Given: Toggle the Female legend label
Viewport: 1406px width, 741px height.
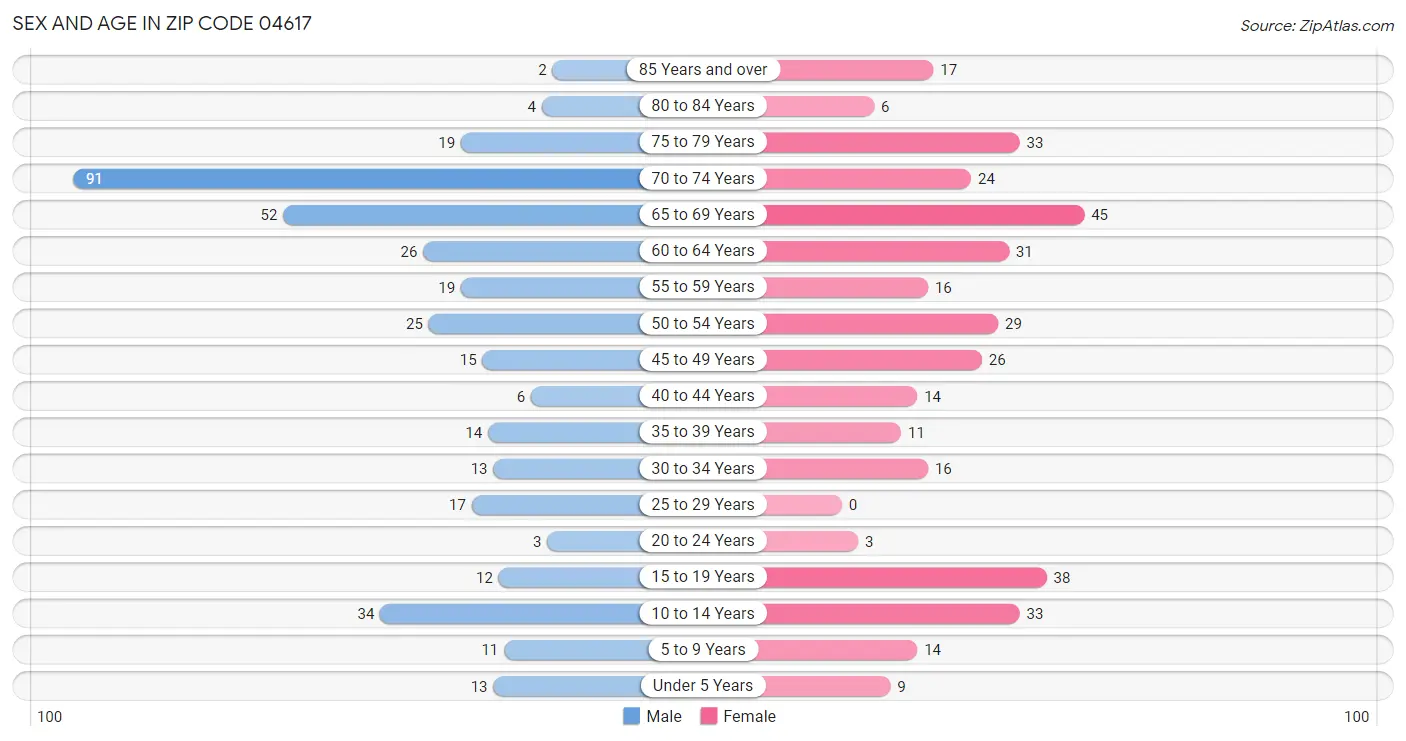Looking at the screenshot, I should [x=749, y=716].
